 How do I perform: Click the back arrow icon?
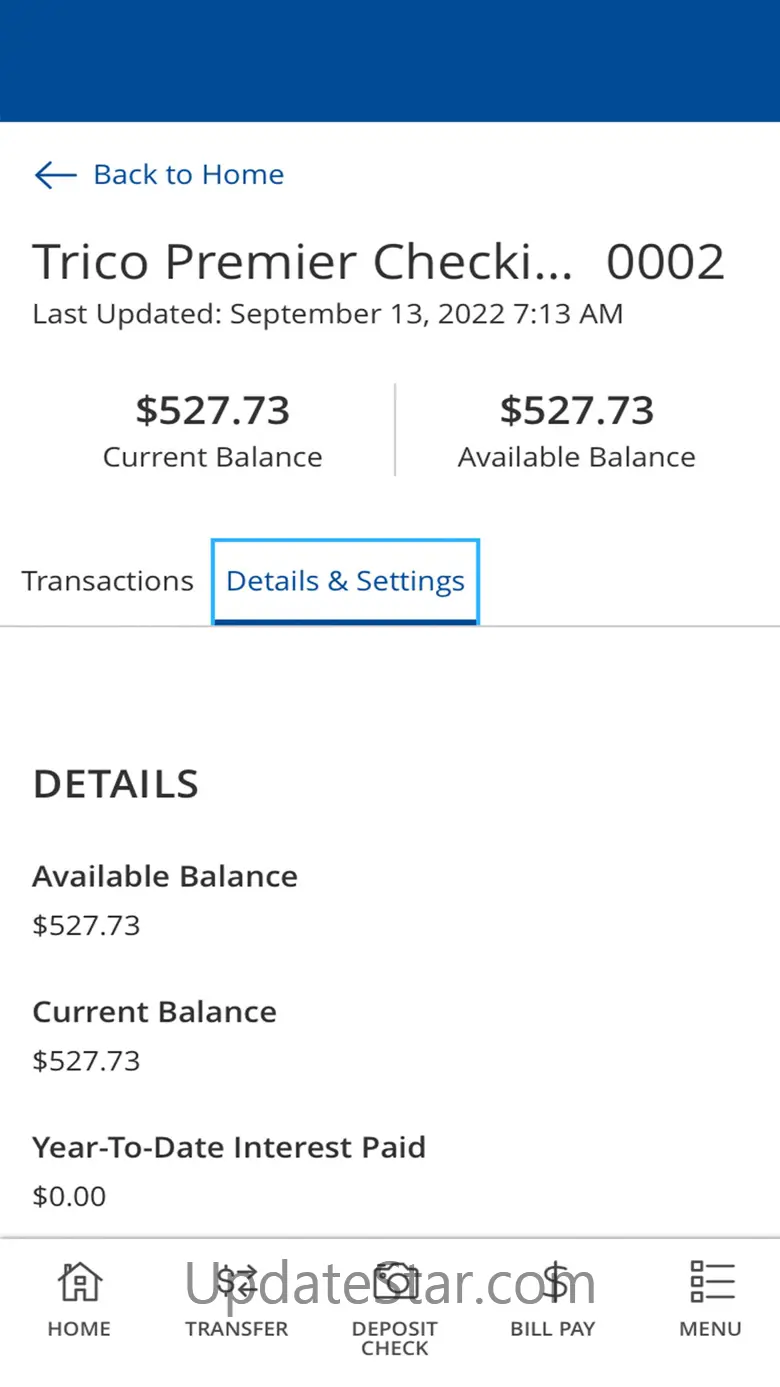pos(55,175)
